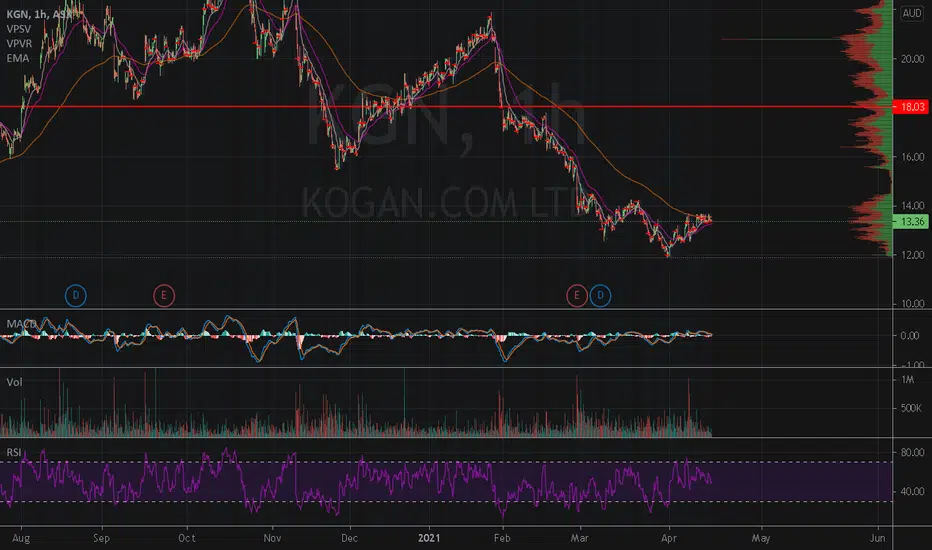Click the RSI 40.00 axis label
This screenshot has width=932, height=550.
[x=912, y=492]
